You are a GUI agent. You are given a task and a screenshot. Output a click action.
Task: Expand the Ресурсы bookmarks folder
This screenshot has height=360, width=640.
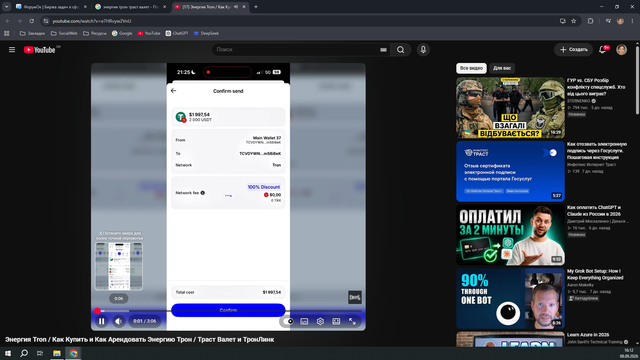click(95, 33)
